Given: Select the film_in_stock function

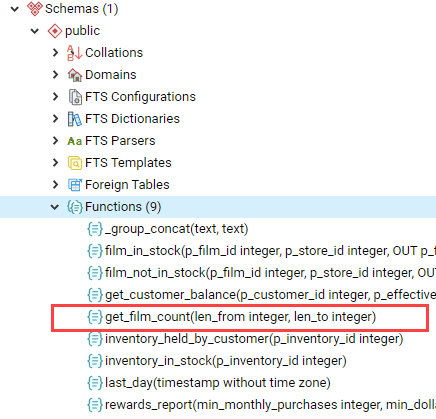Looking at the screenshot, I should point(261,251).
